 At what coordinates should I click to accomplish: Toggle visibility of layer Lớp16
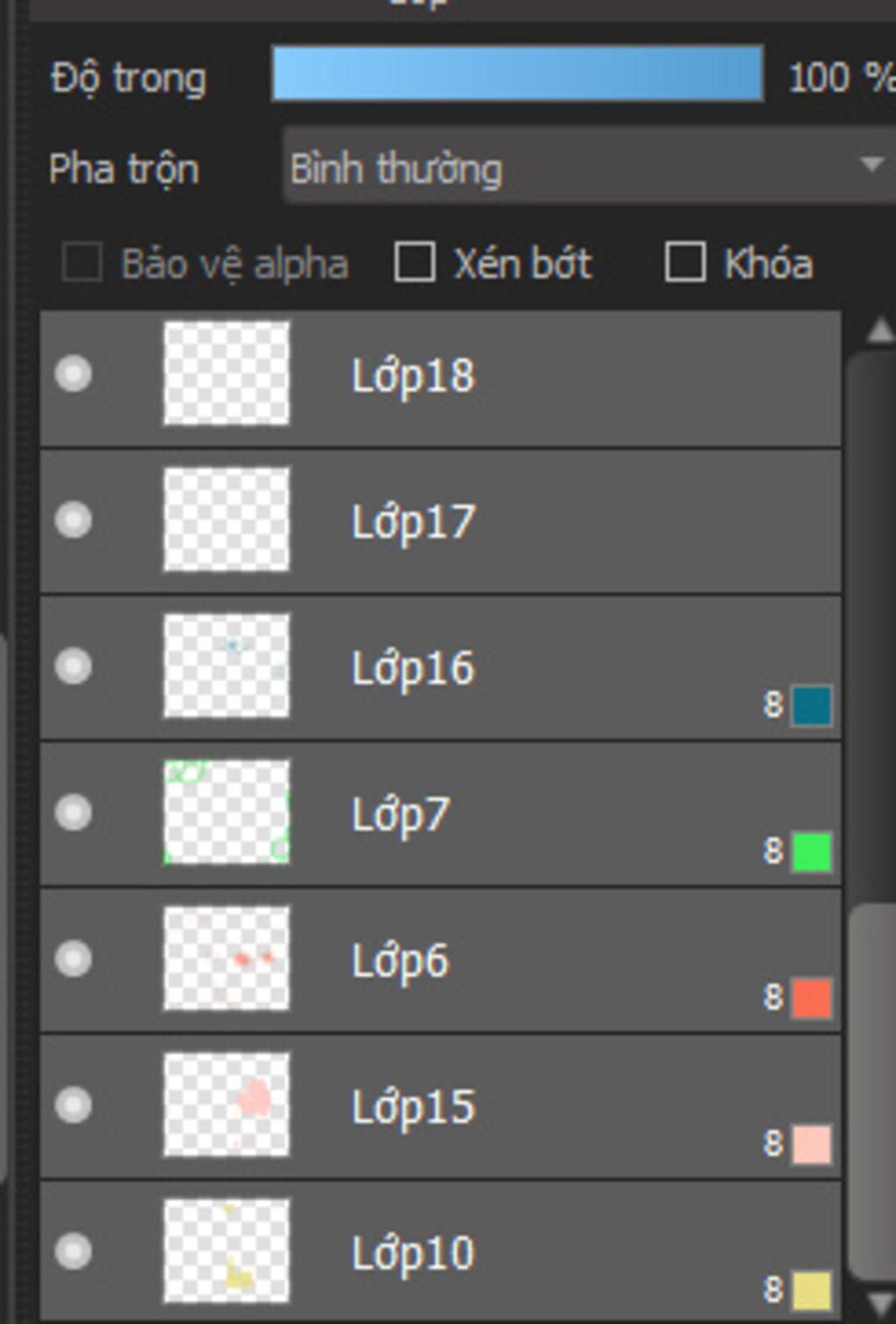[73, 667]
